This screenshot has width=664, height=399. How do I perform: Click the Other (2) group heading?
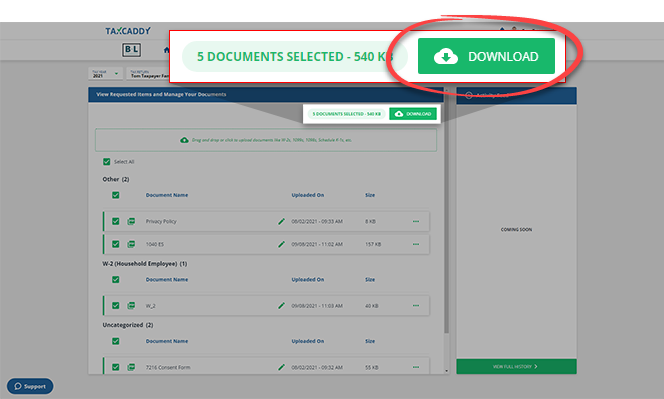coord(116,179)
